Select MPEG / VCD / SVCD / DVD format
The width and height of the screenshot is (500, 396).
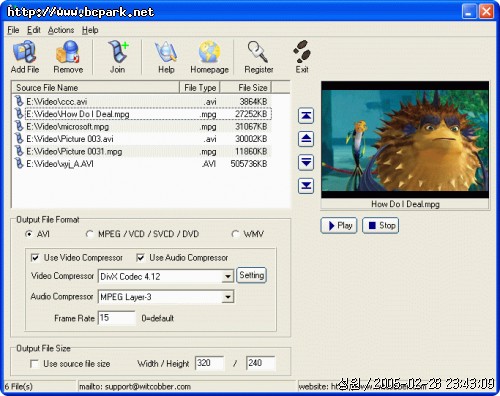89,234
